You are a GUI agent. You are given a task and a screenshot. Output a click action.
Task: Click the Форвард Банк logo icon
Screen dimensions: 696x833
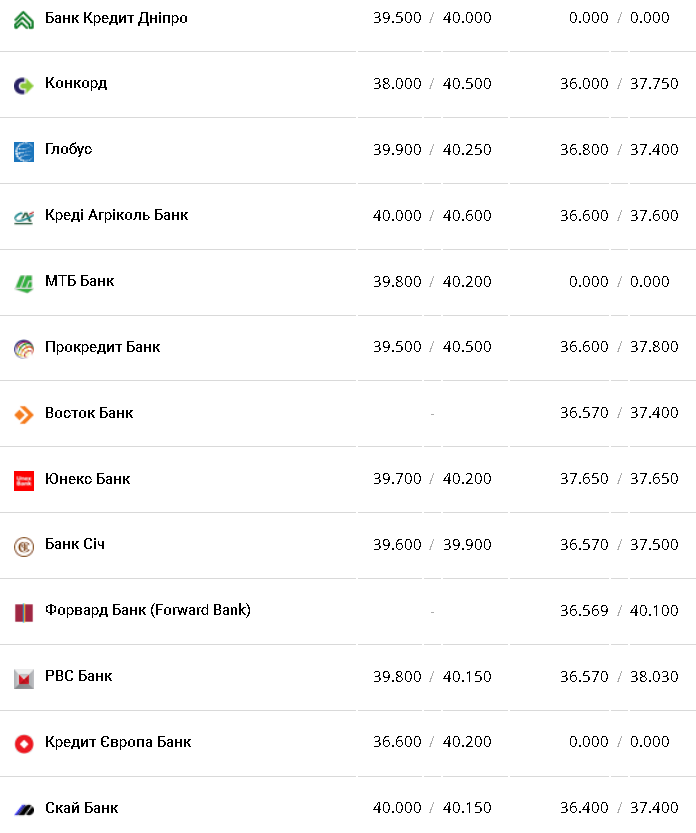pos(24,612)
